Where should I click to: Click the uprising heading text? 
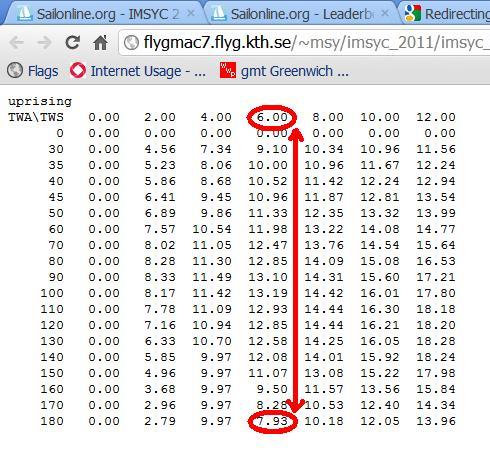pyautogui.click(x=40, y=101)
